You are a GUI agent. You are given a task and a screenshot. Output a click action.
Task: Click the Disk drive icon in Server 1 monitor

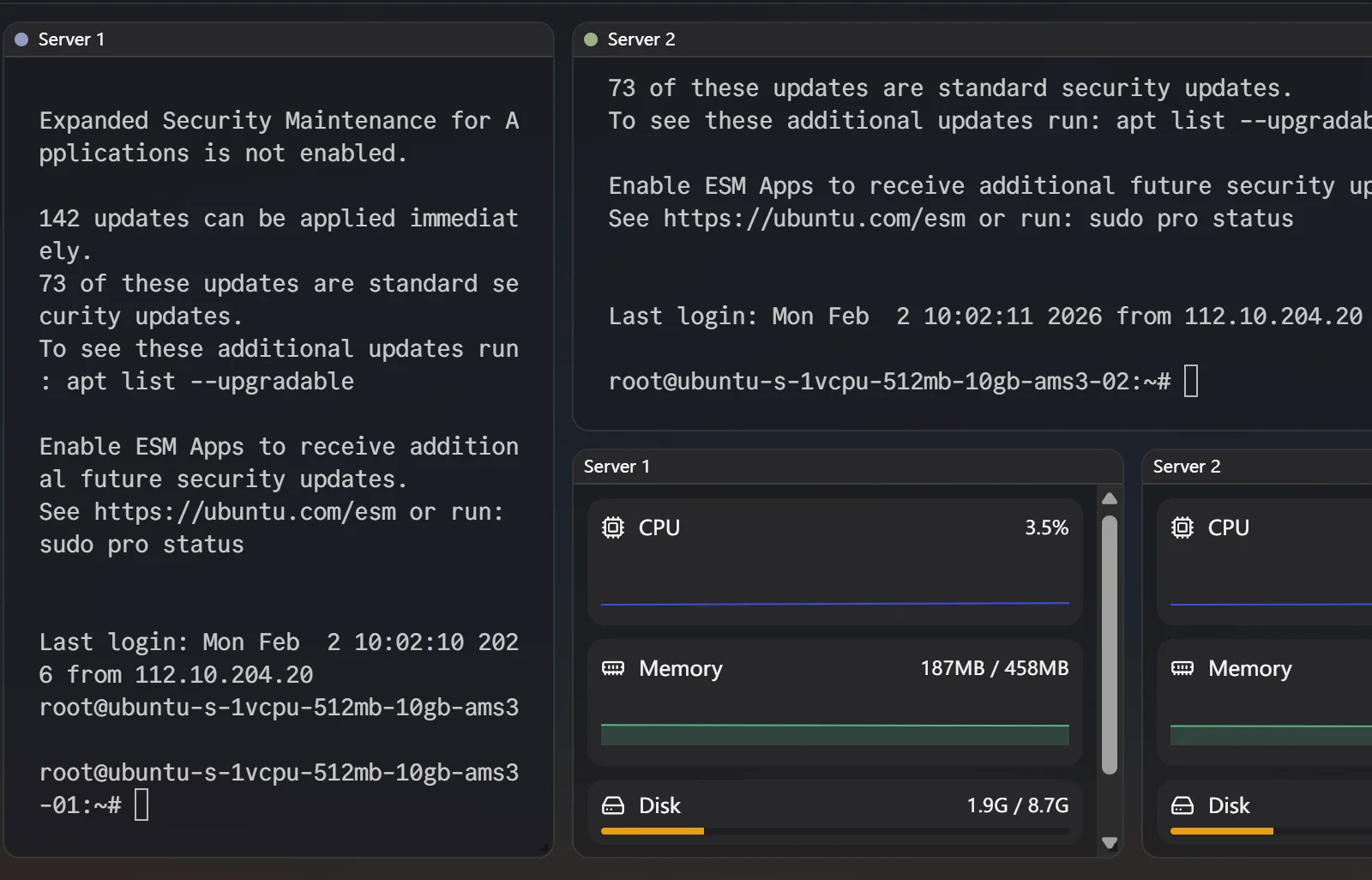612,805
